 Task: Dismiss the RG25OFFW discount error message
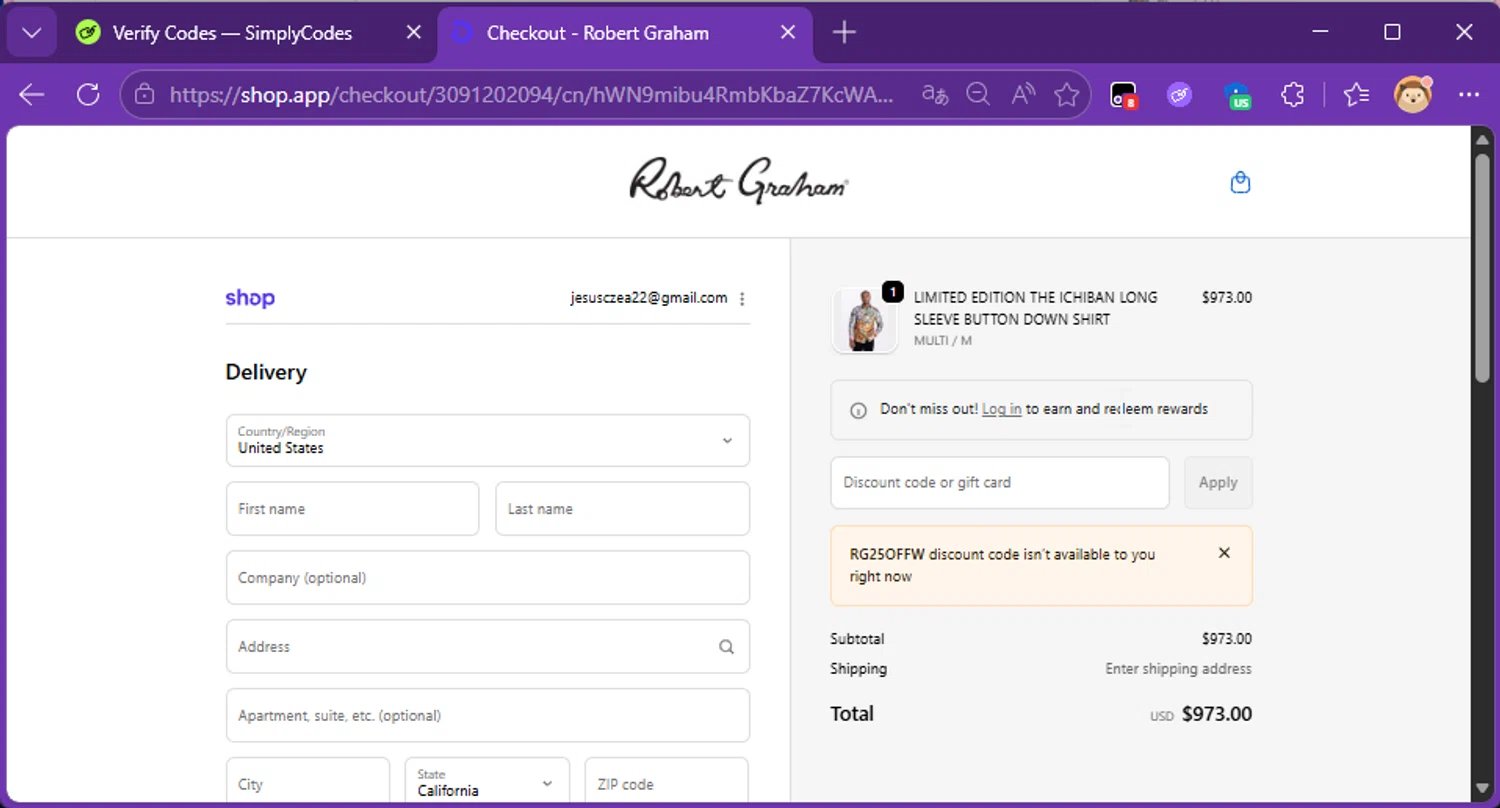[1224, 553]
